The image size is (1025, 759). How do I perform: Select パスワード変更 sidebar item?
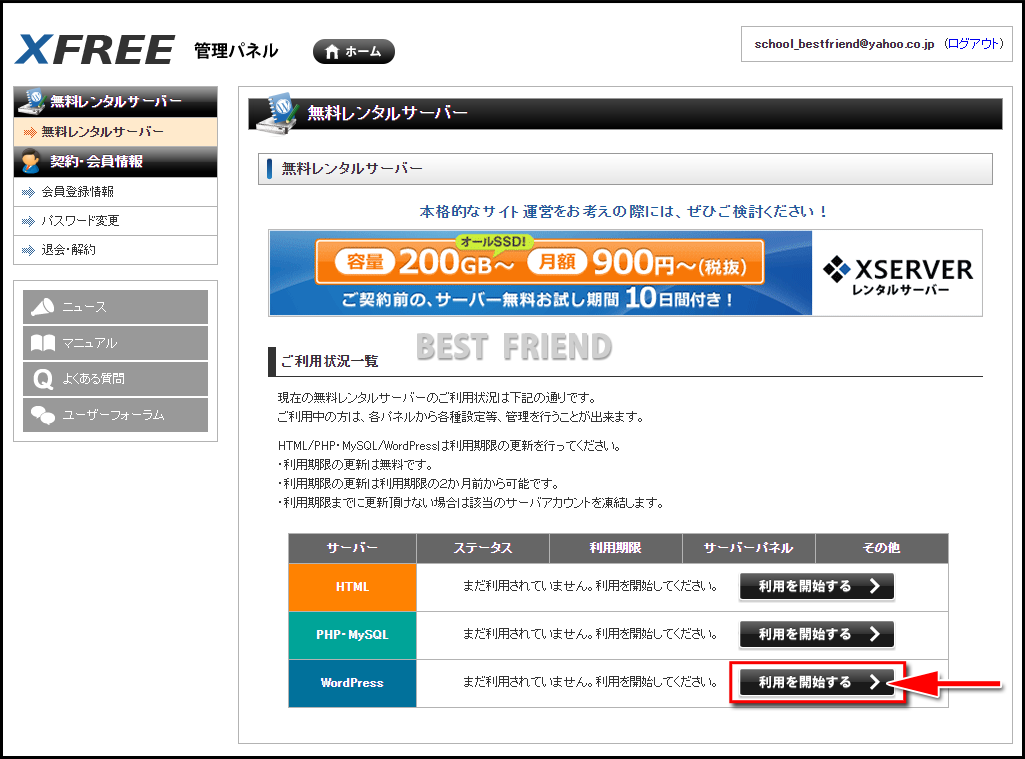[x=116, y=221]
